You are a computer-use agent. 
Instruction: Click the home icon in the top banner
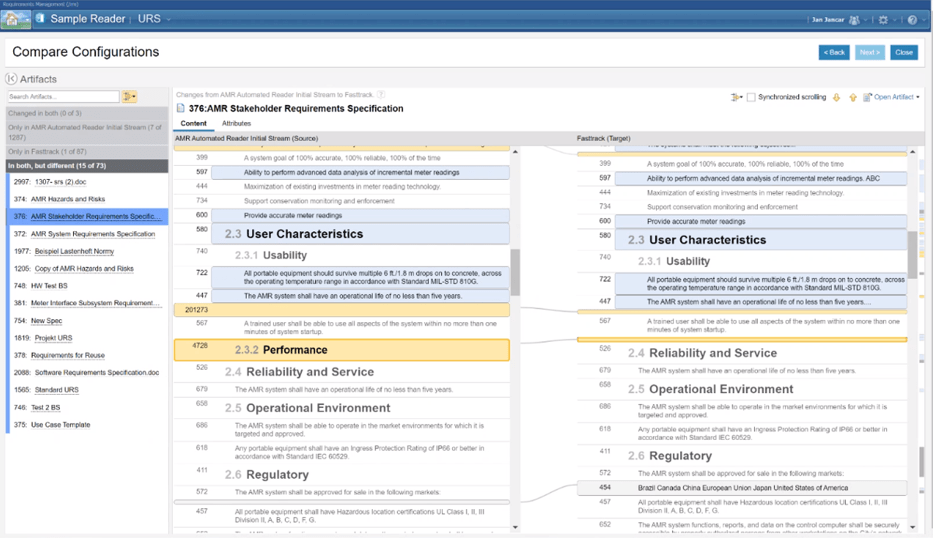coord(16,19)
